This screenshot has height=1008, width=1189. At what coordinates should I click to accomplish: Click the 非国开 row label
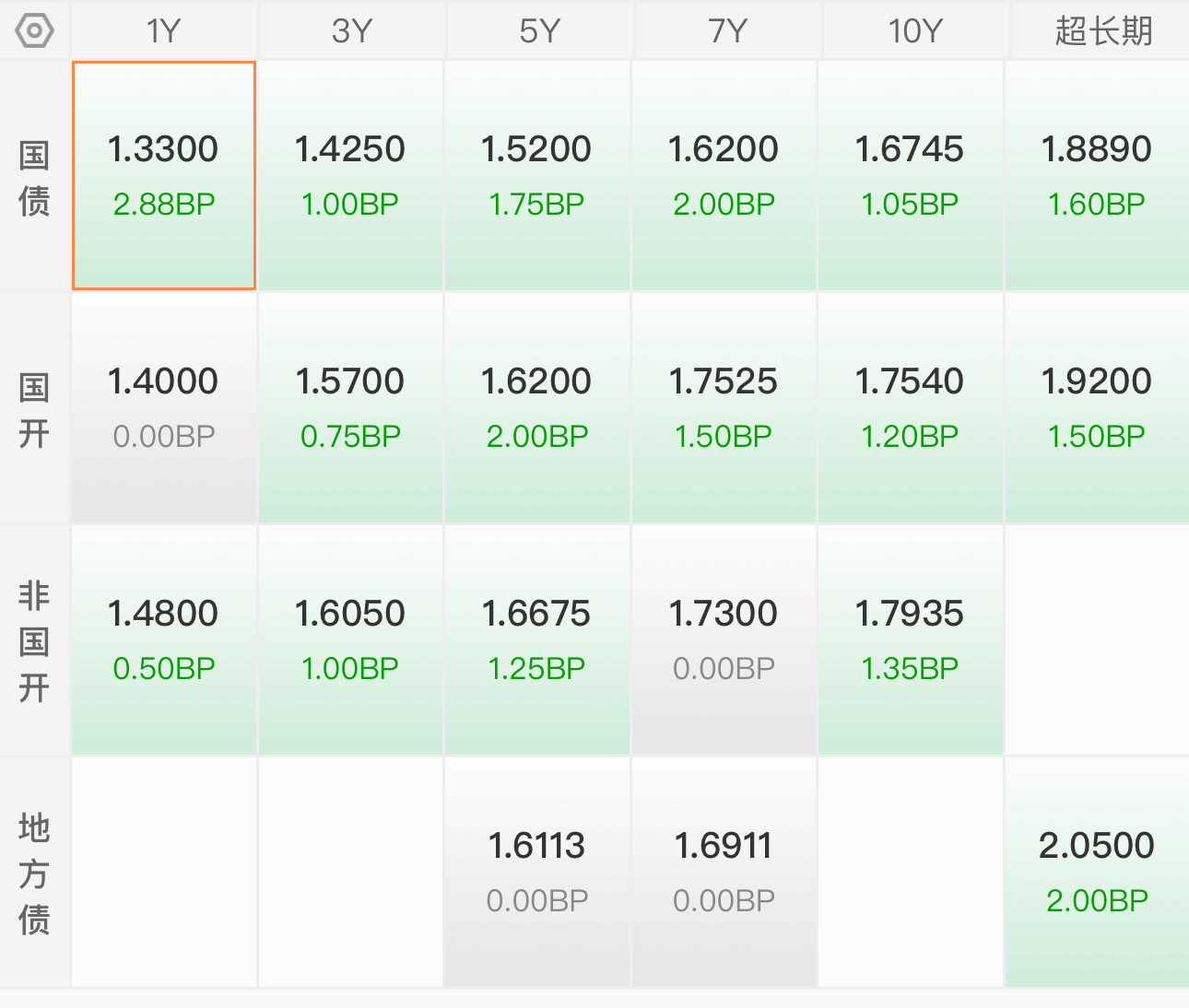(x=34, y=641)
